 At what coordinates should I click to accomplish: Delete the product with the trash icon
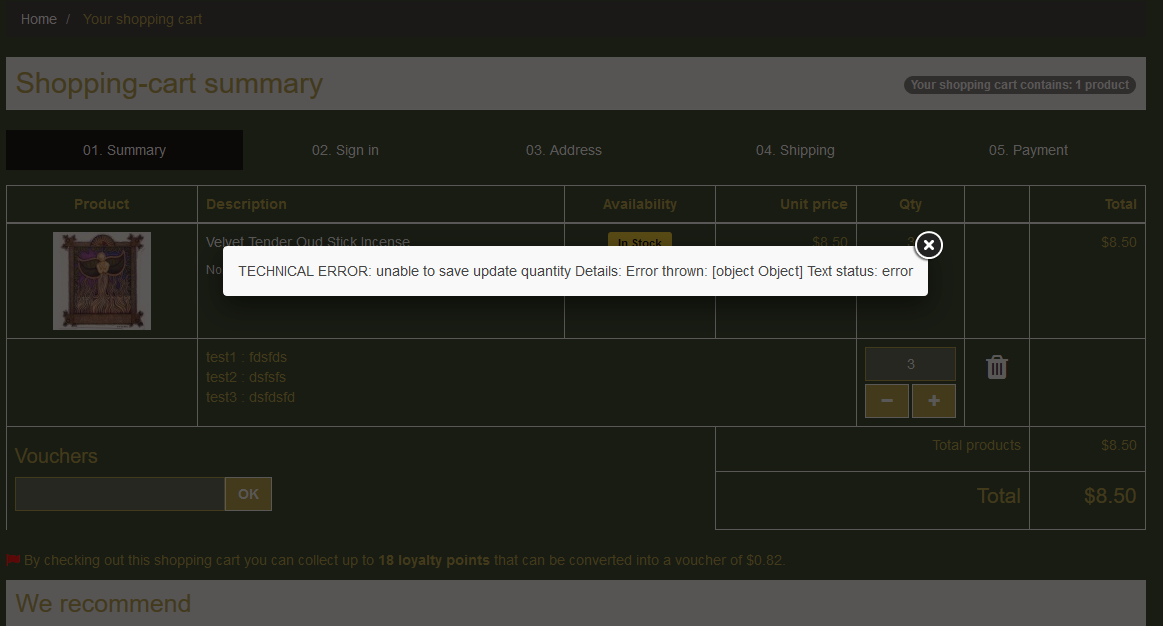(x=996, y=367)
